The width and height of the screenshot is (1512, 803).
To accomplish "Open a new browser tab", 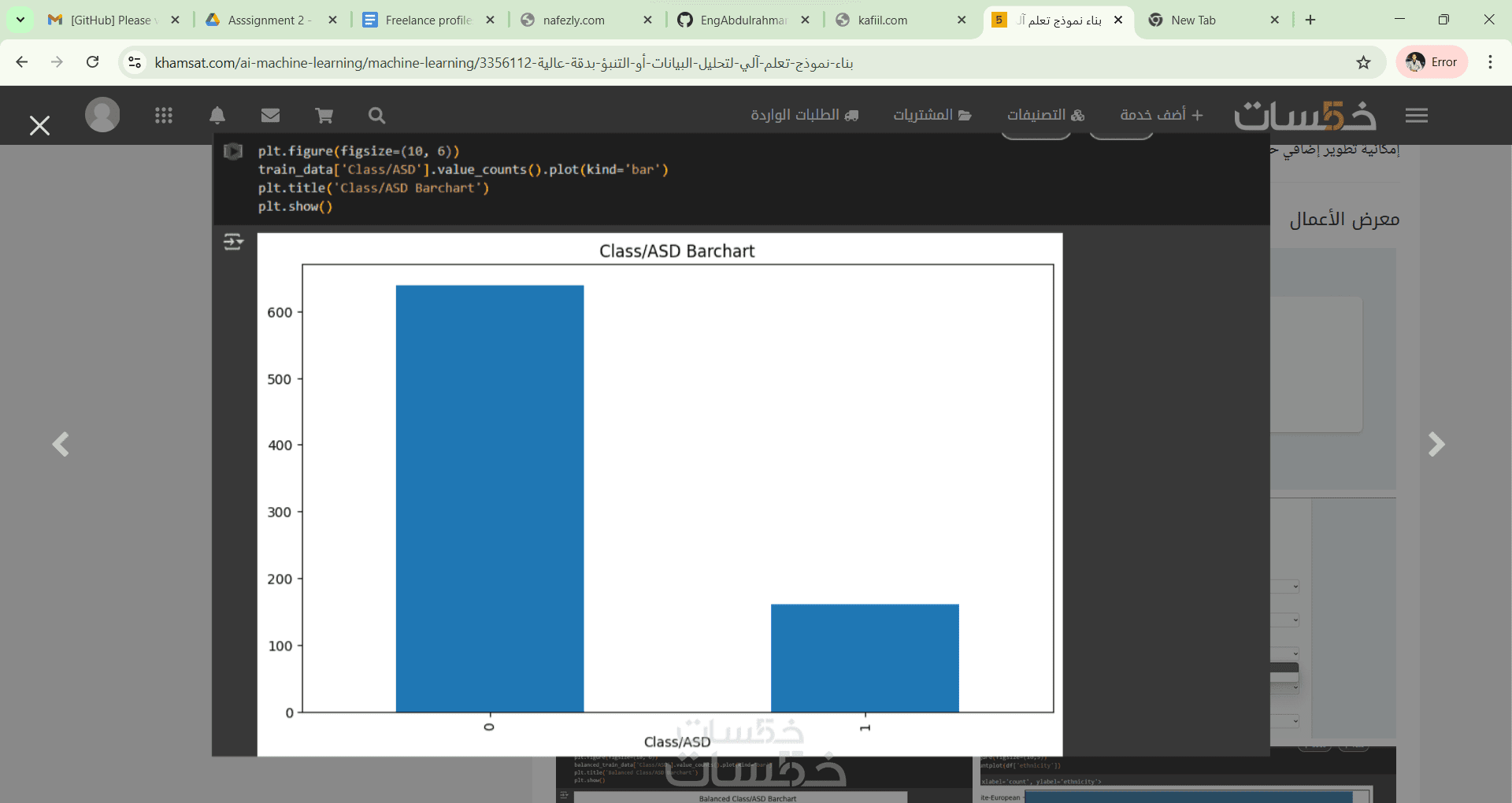I will coord(1310,20).
